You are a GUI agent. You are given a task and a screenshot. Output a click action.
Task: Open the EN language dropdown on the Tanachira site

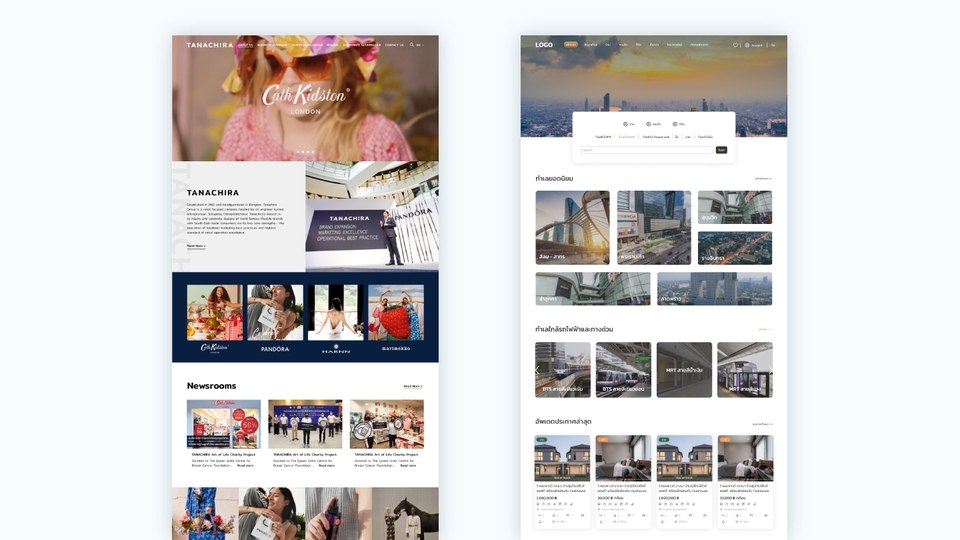coord(420,45)
